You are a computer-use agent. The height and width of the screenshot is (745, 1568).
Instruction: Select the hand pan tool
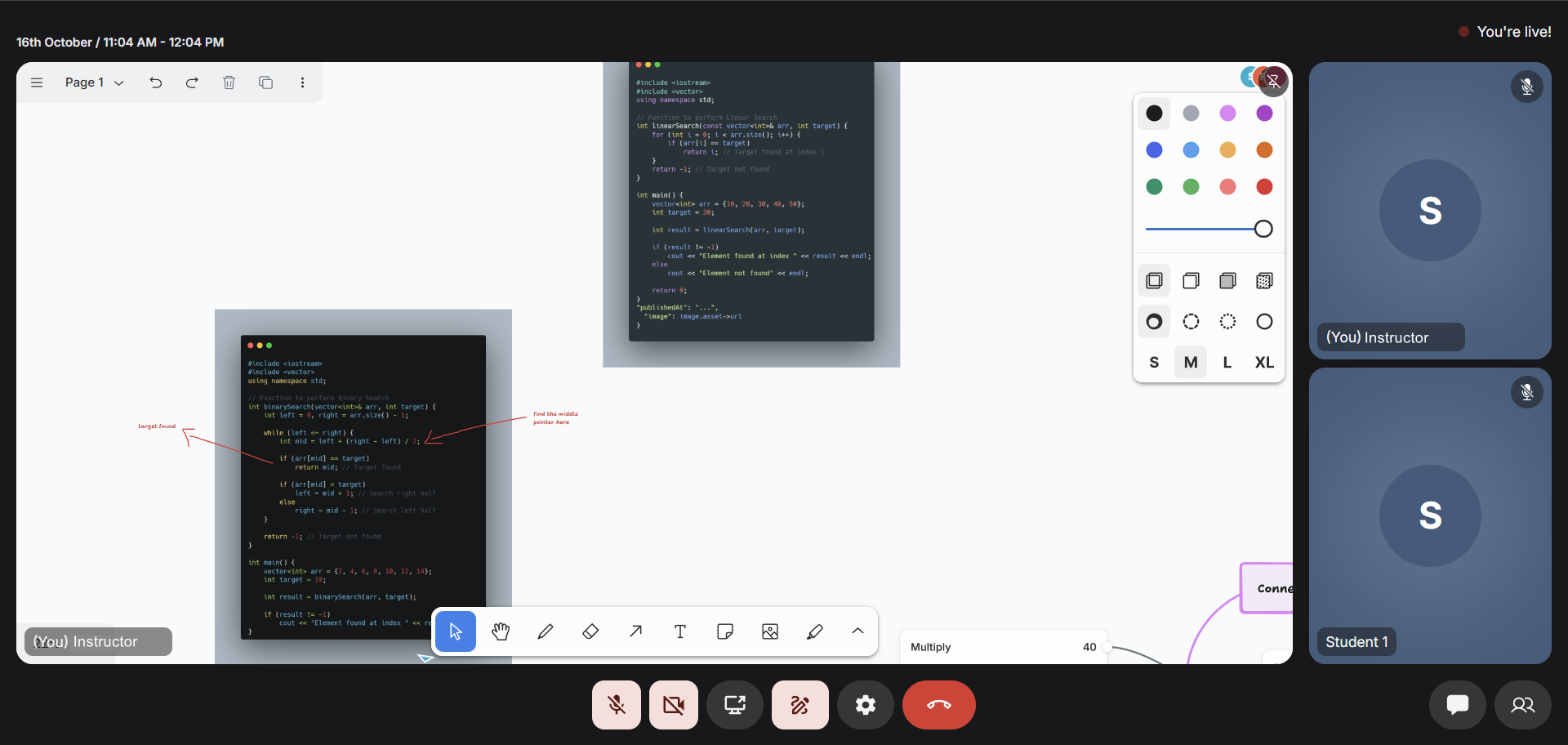(501, 631)
